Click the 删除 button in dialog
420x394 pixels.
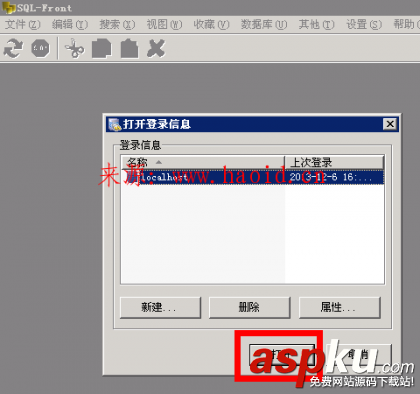point(249,307)
